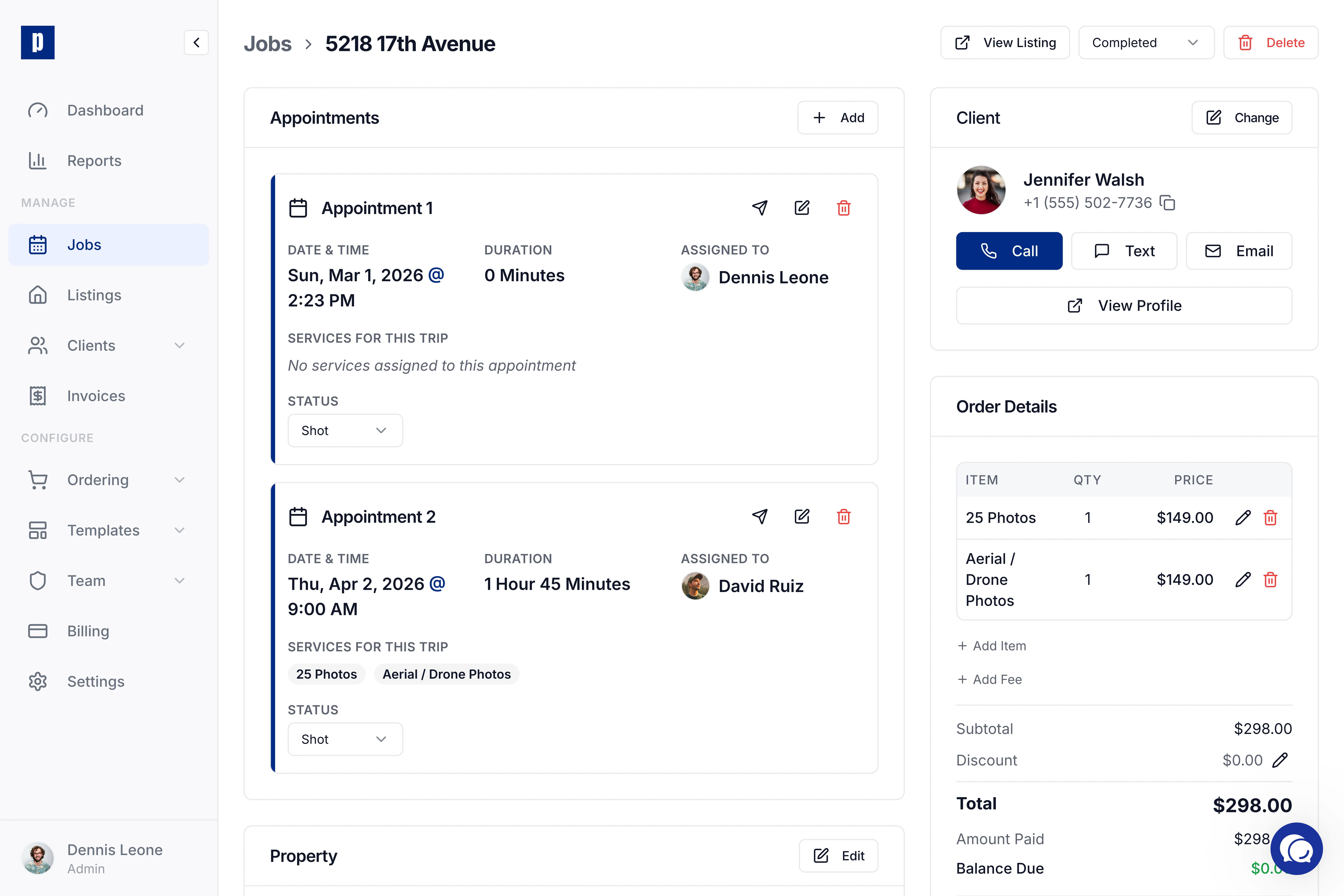Screen dimensions: 1344x896
Task: Edit Appointment 2 with the pencil icon
Action: 802,517
